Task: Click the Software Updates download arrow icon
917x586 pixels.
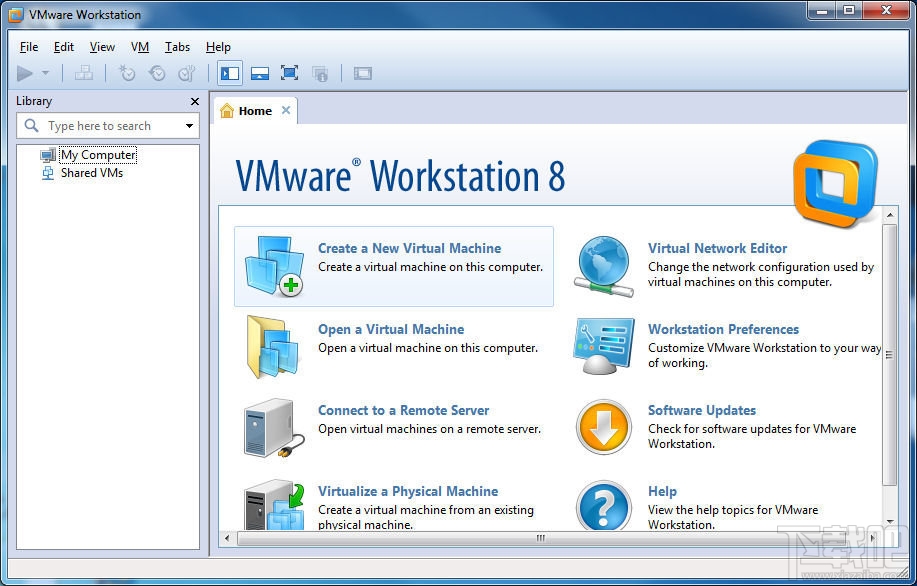Action: [x=603, y=427]
